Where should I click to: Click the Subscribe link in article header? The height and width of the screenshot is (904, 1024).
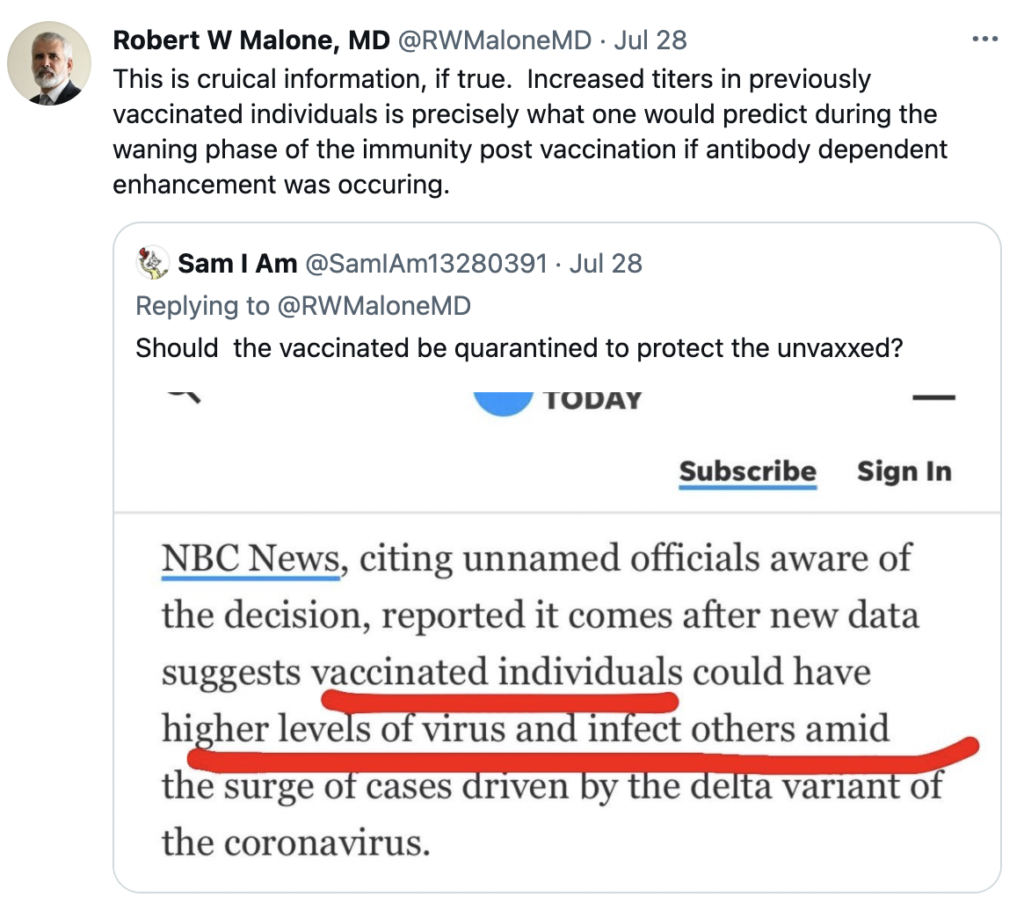point(748,472)
